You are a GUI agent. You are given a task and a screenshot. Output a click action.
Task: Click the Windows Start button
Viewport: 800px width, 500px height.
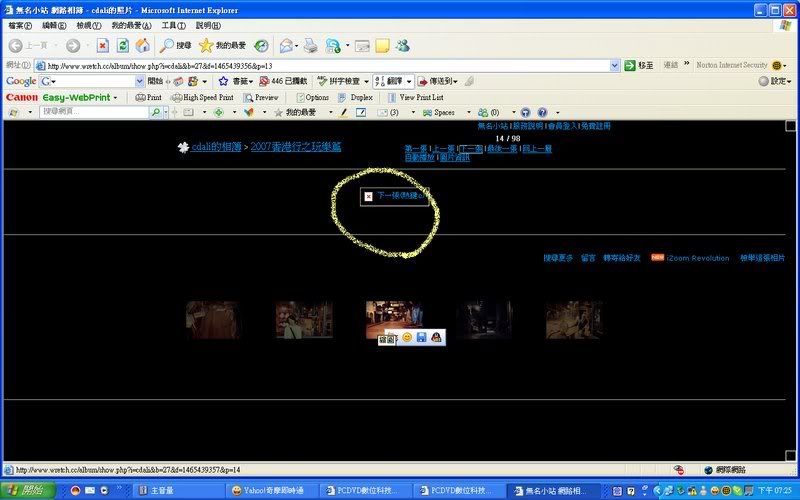(29, 490)
